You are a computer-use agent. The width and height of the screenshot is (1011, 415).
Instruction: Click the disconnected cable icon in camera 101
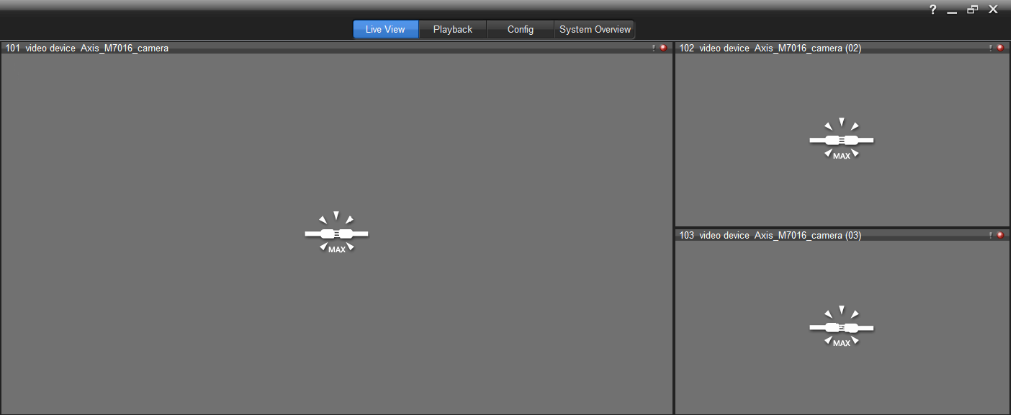[336, 233]
